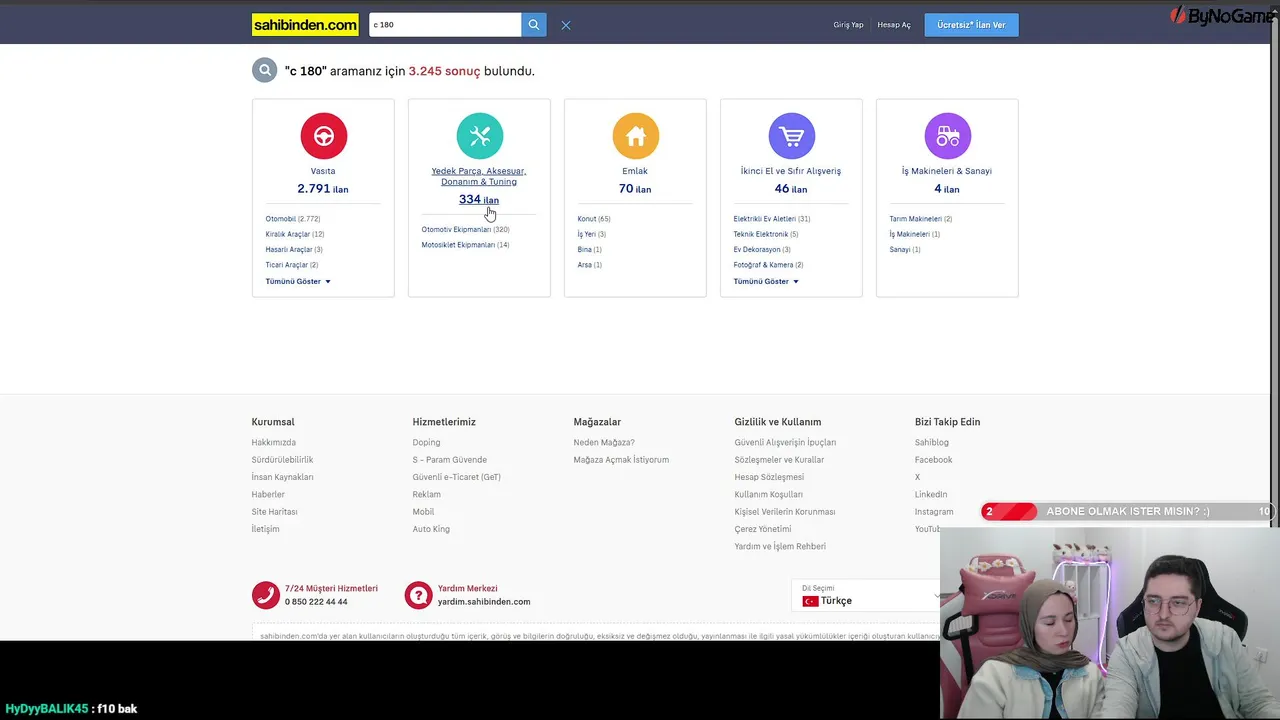This screenshot has width=1280, height=720.
Task: Open Auto King footer link
Action: (x=431, y=529)
